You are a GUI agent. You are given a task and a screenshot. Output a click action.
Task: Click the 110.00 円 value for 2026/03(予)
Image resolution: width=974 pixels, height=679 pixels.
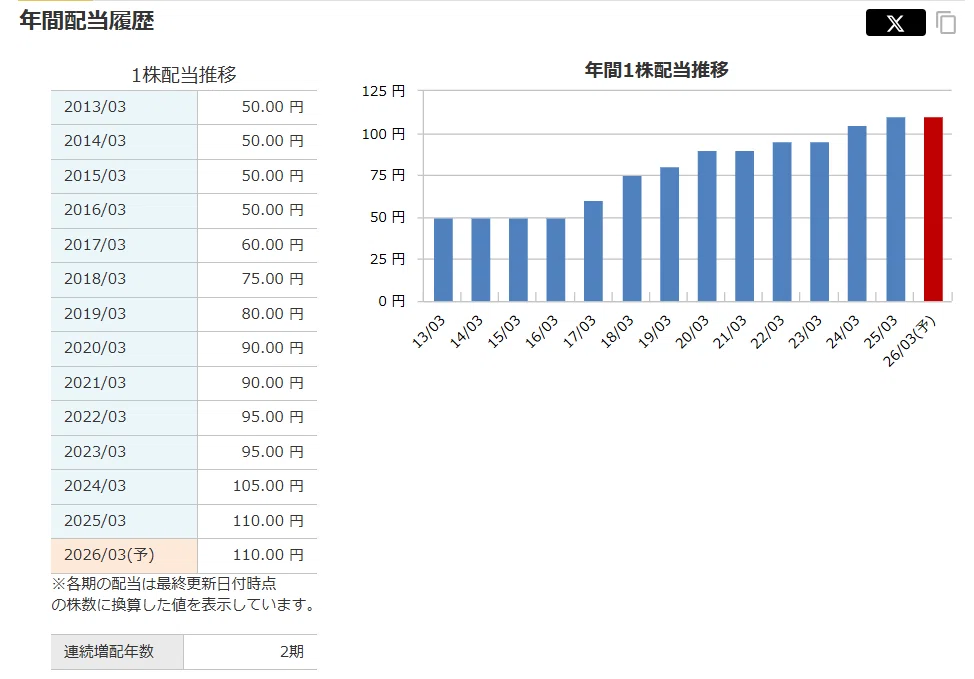point(268,555)
